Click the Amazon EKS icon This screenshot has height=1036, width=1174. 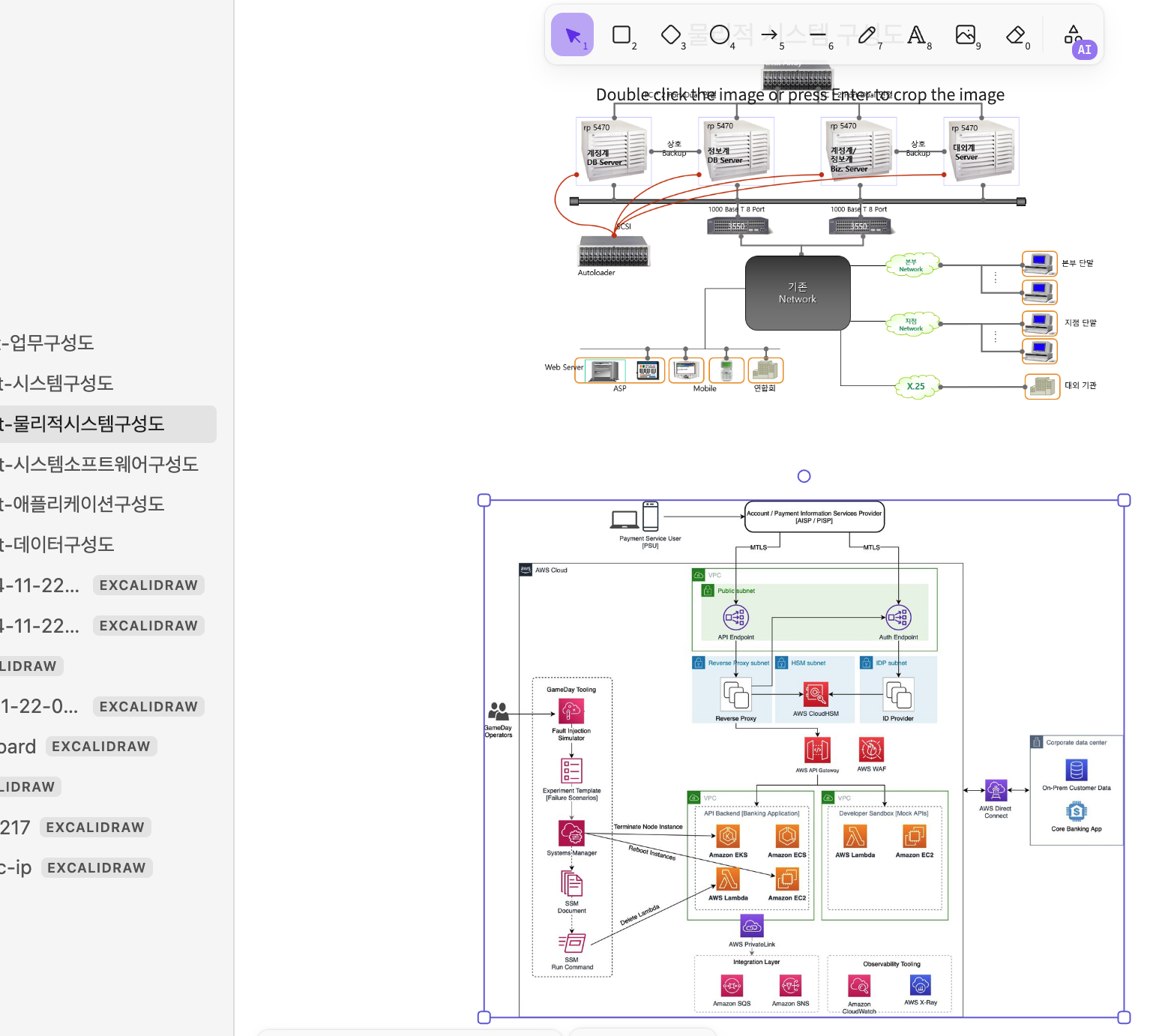[728, 837]
